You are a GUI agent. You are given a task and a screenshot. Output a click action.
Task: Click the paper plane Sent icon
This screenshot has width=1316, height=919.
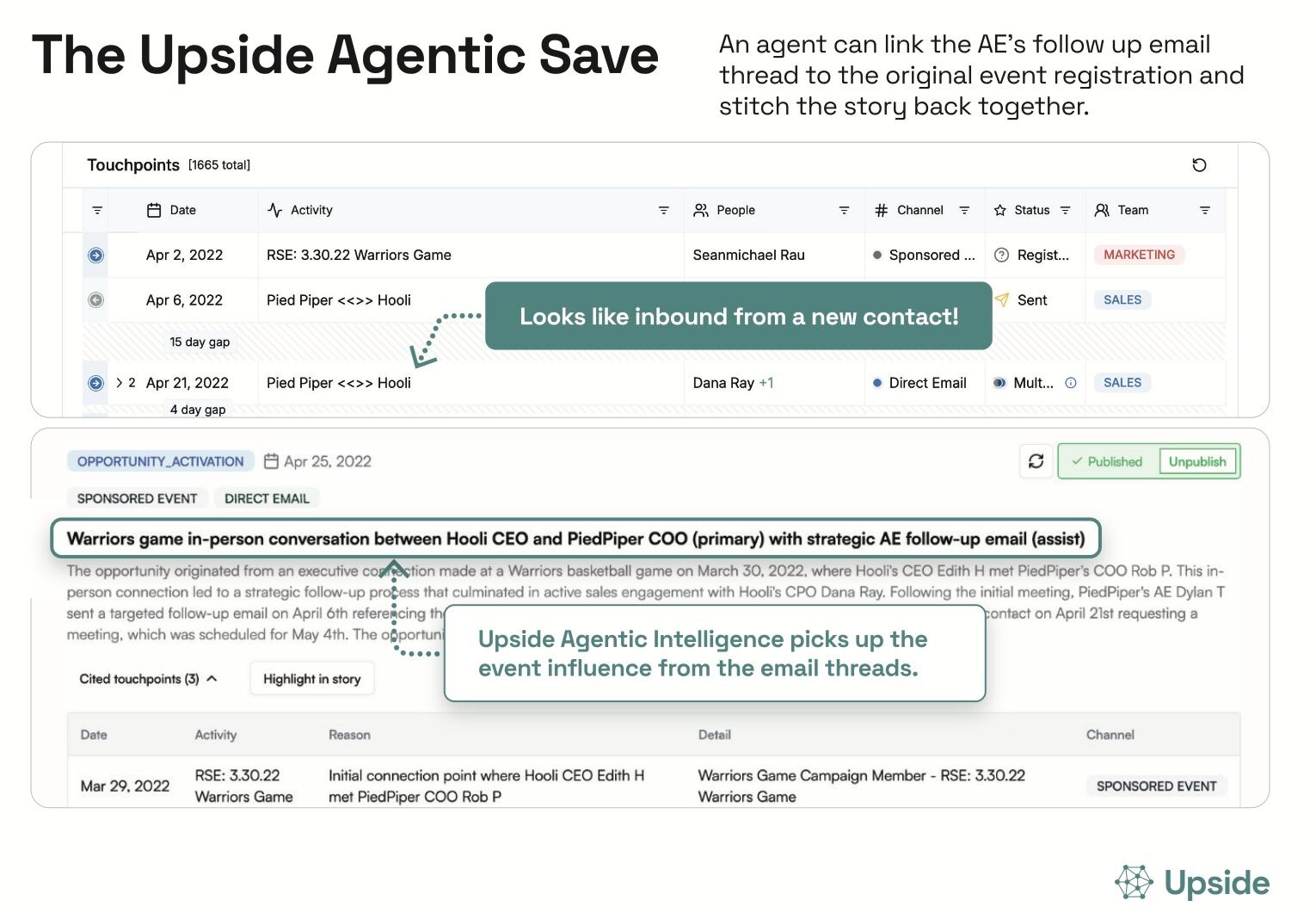(1001, 299)
